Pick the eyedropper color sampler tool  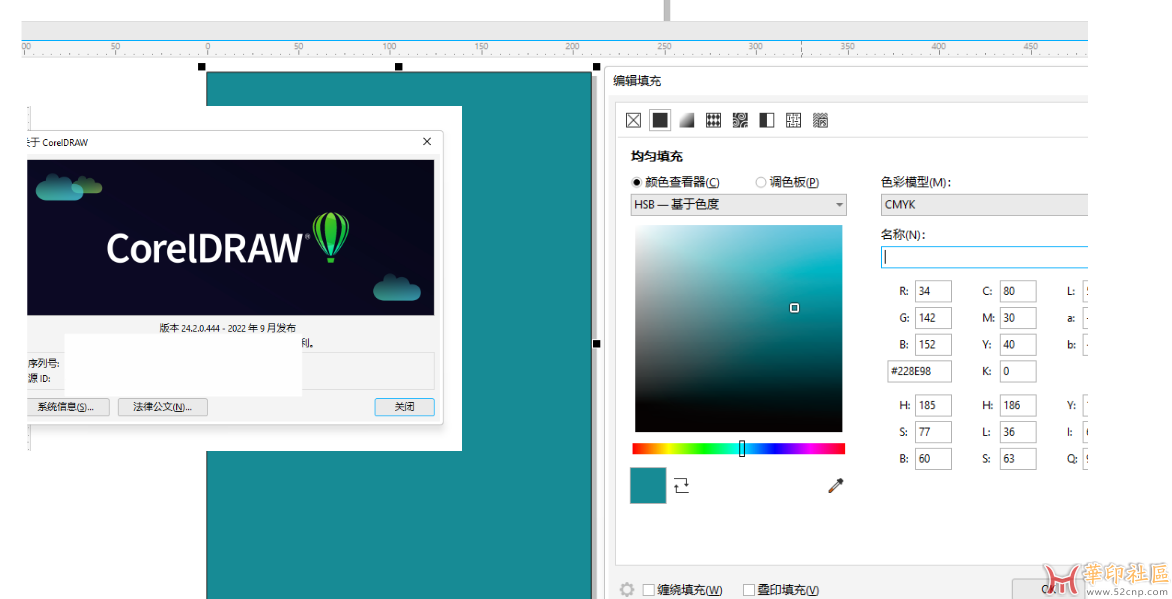point(836,485)
